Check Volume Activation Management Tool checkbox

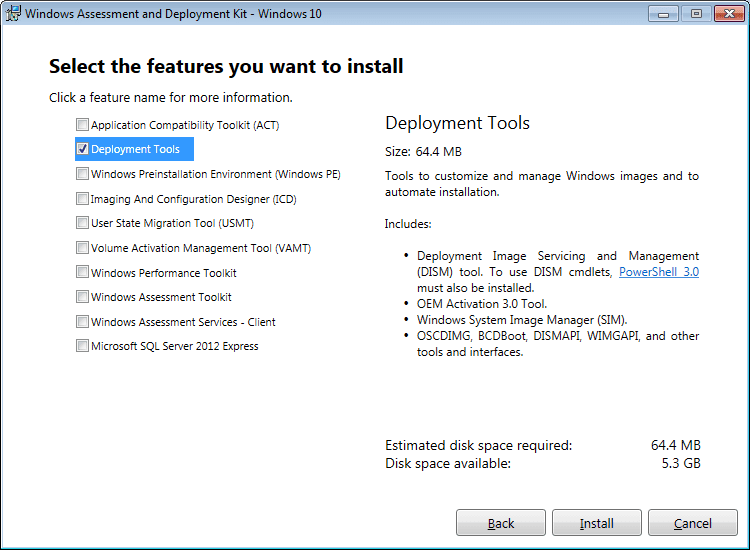(82, 248)
